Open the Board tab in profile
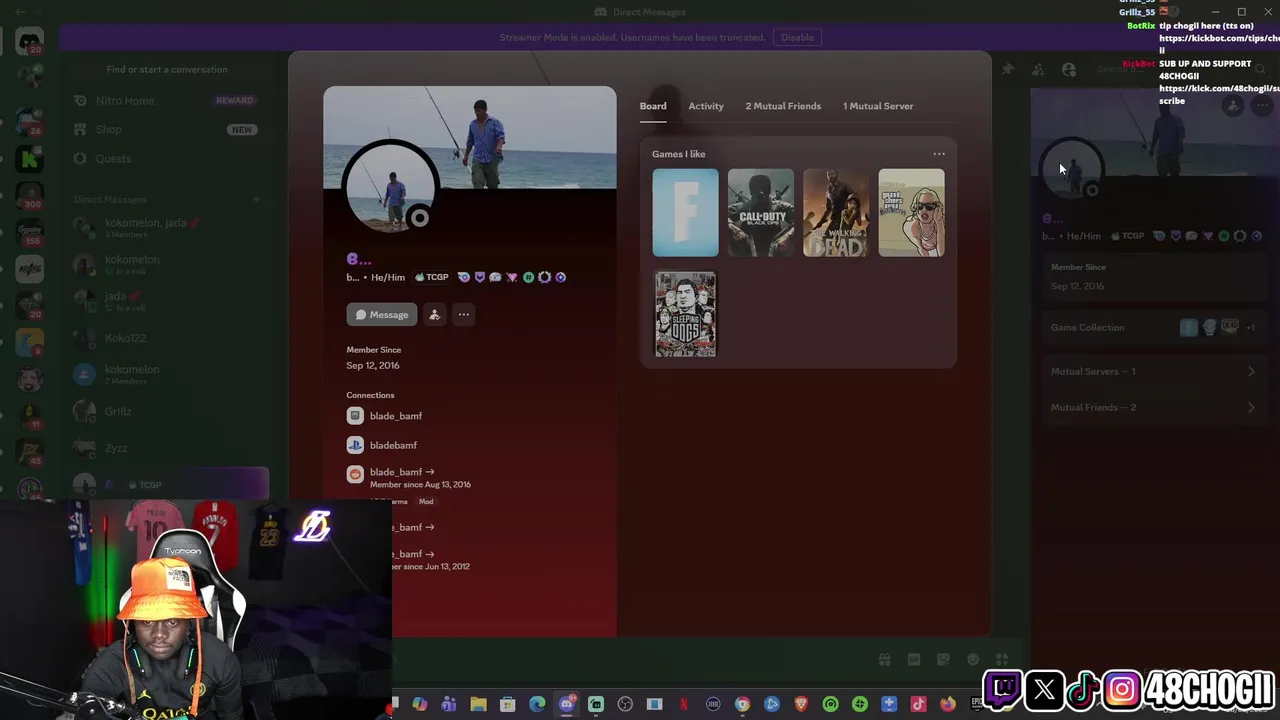 click(653, 106)
